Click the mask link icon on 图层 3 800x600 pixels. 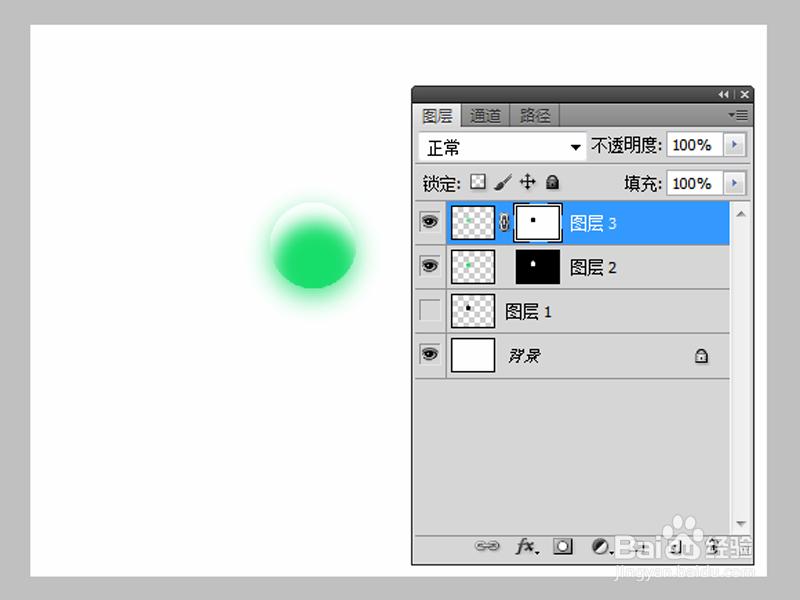[x=504, y=222]
